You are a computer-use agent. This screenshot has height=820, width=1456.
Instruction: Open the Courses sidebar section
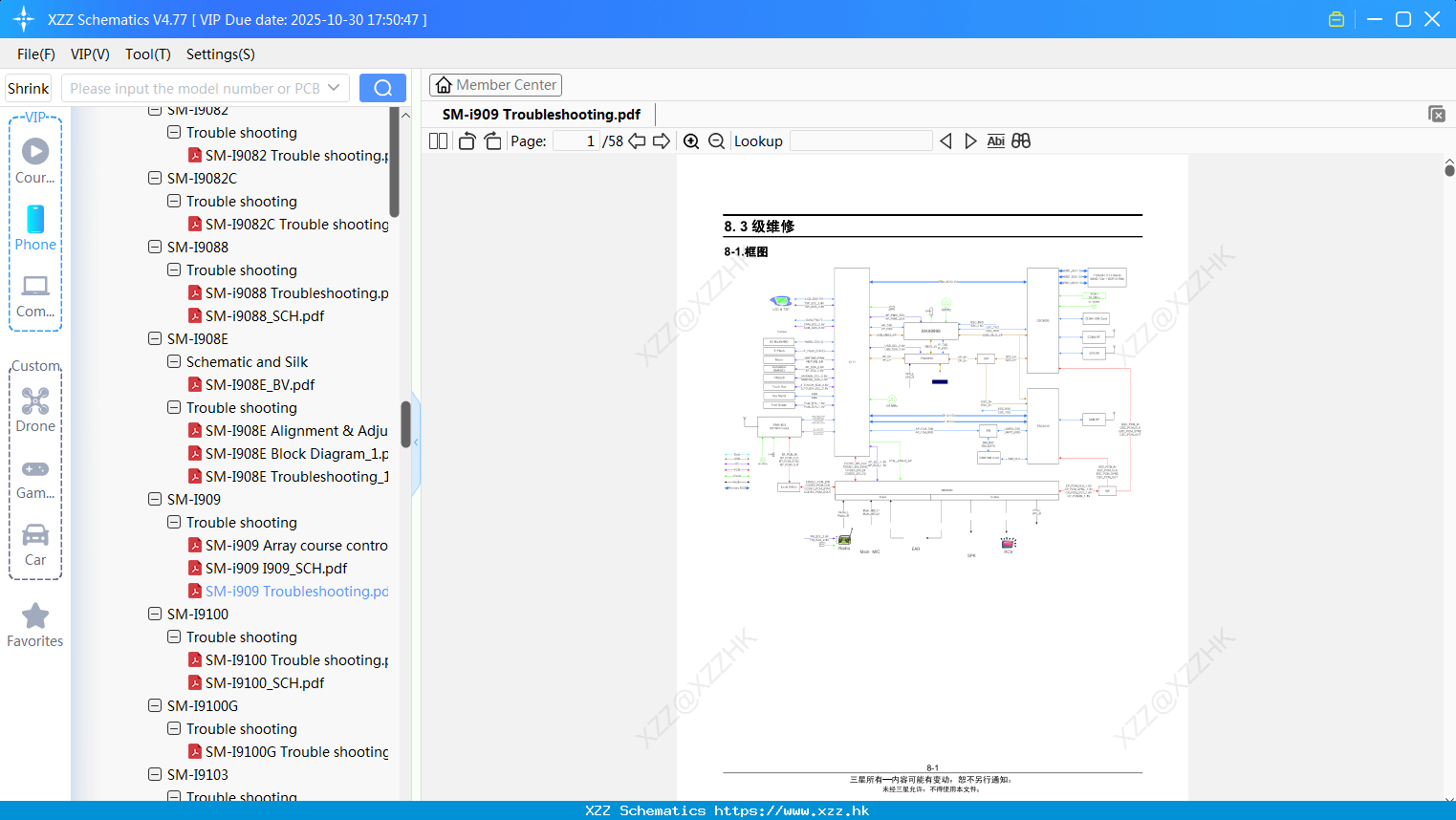click(35, 161)
